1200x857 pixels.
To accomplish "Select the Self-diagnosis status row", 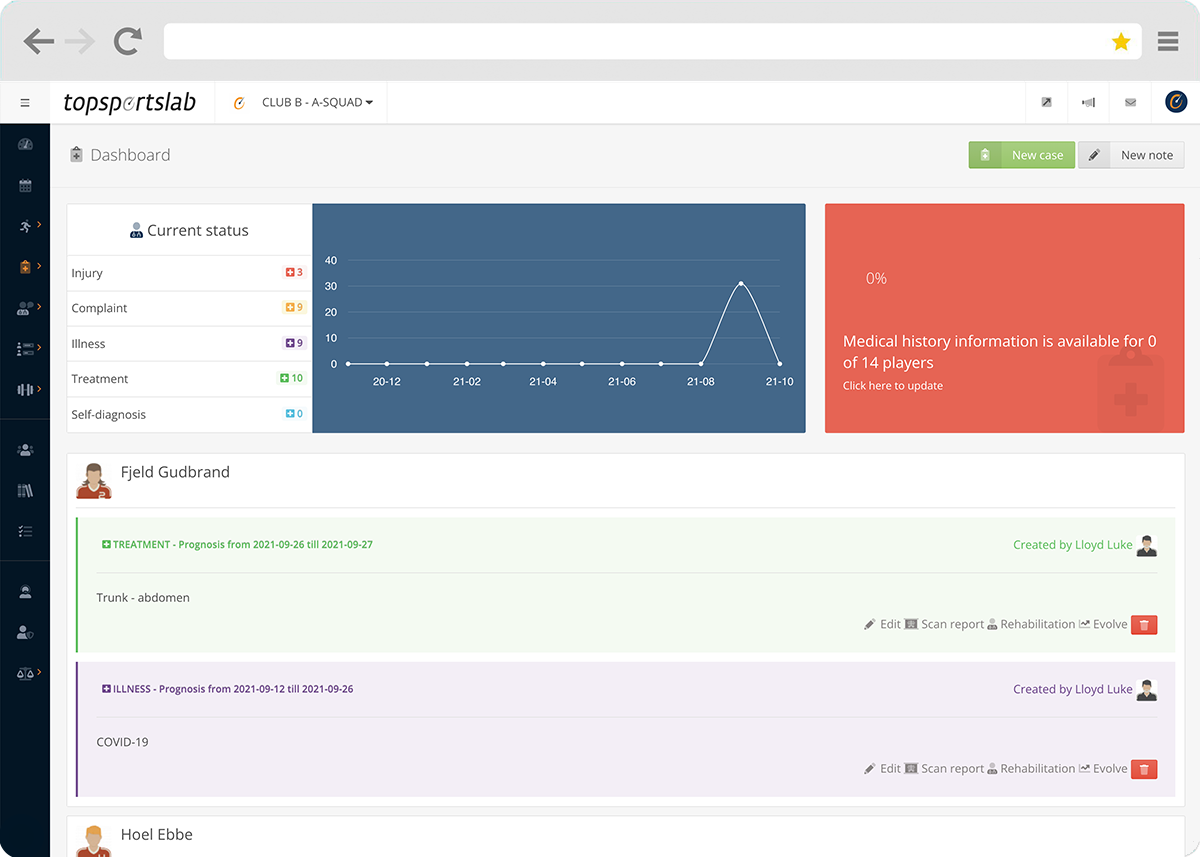I will pos(190,414).
